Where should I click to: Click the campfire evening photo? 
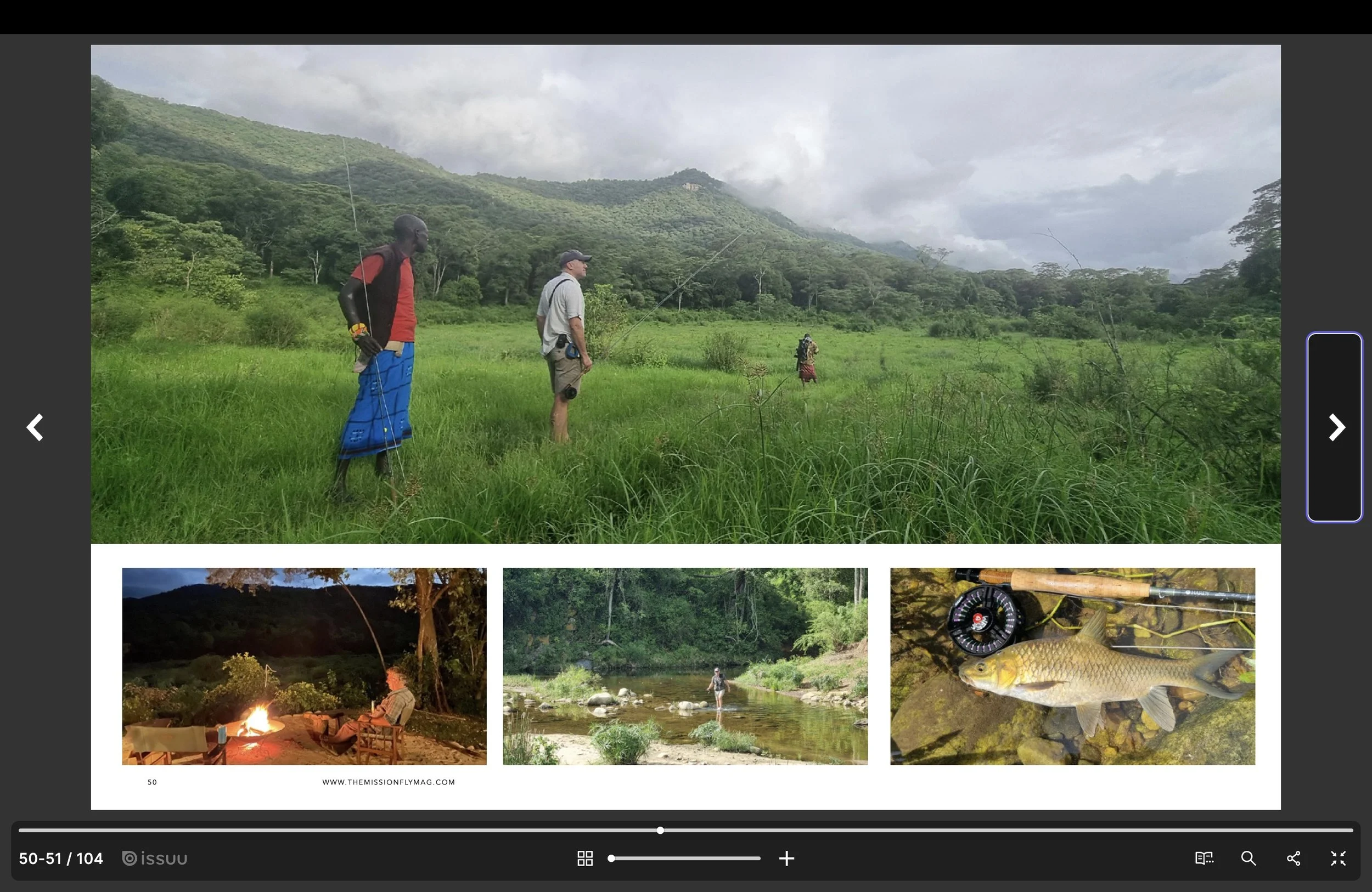[304, 666]
